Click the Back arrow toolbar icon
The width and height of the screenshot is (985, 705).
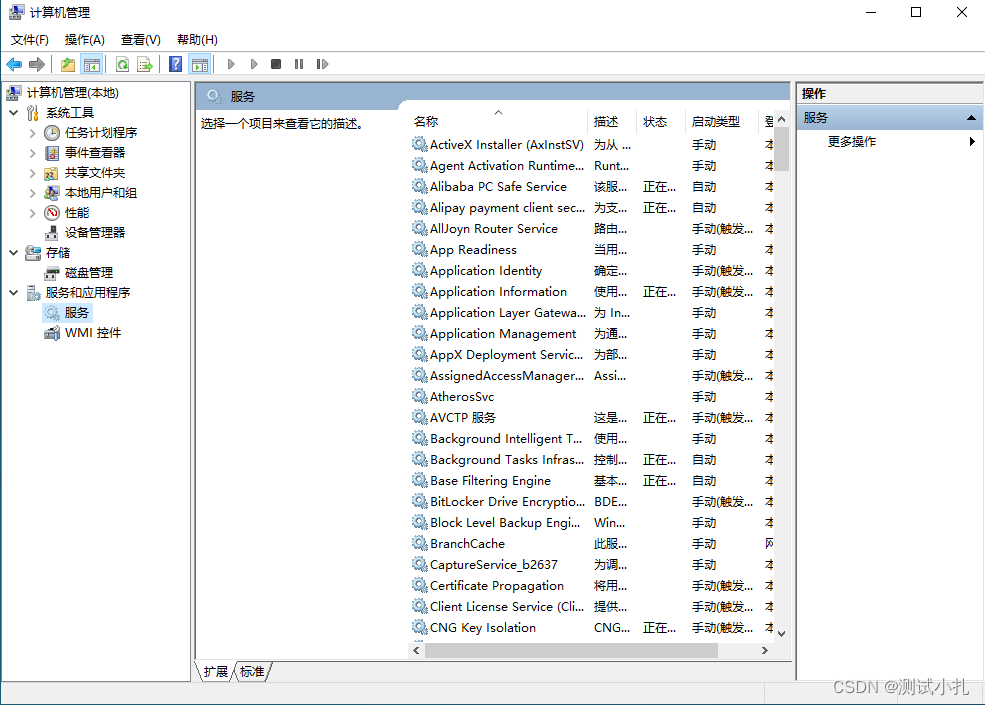(x=14, y=64)
